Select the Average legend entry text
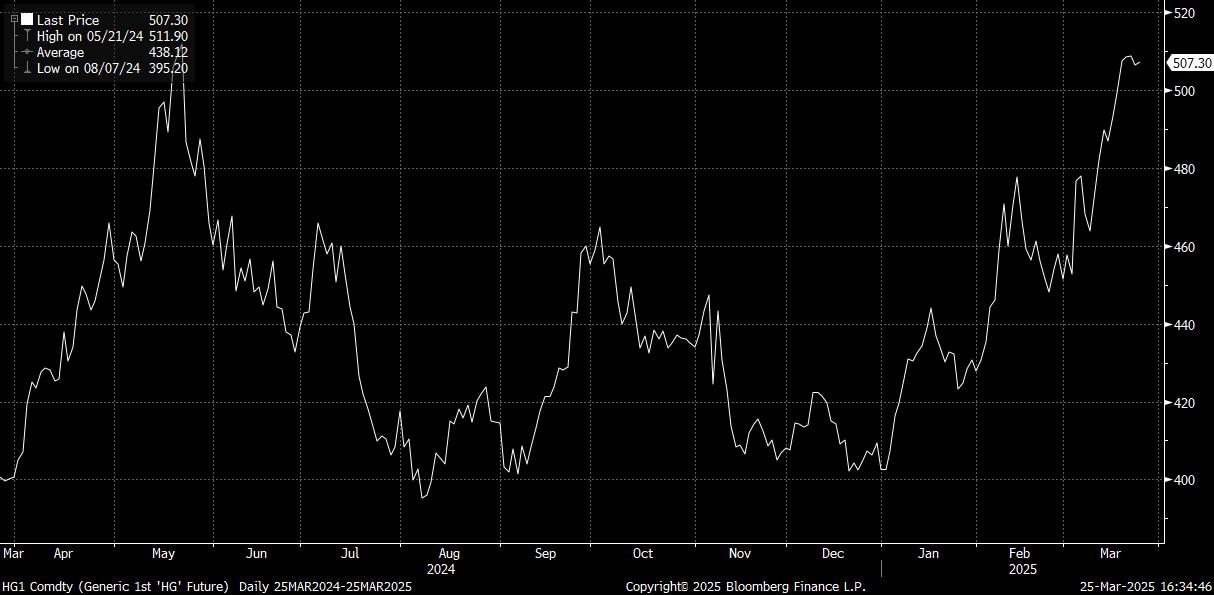This screenshot has height=595, width=1214. [61, 52]
